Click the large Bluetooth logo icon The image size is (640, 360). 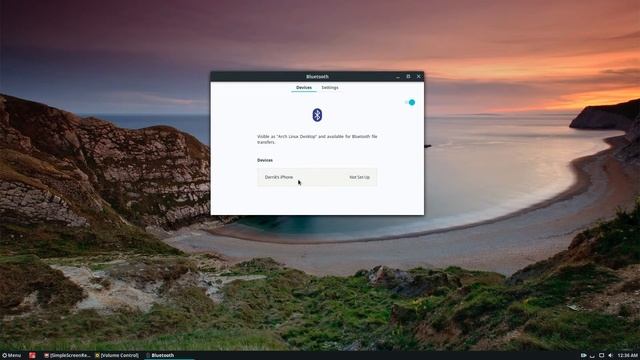click(x=317, y=115)
